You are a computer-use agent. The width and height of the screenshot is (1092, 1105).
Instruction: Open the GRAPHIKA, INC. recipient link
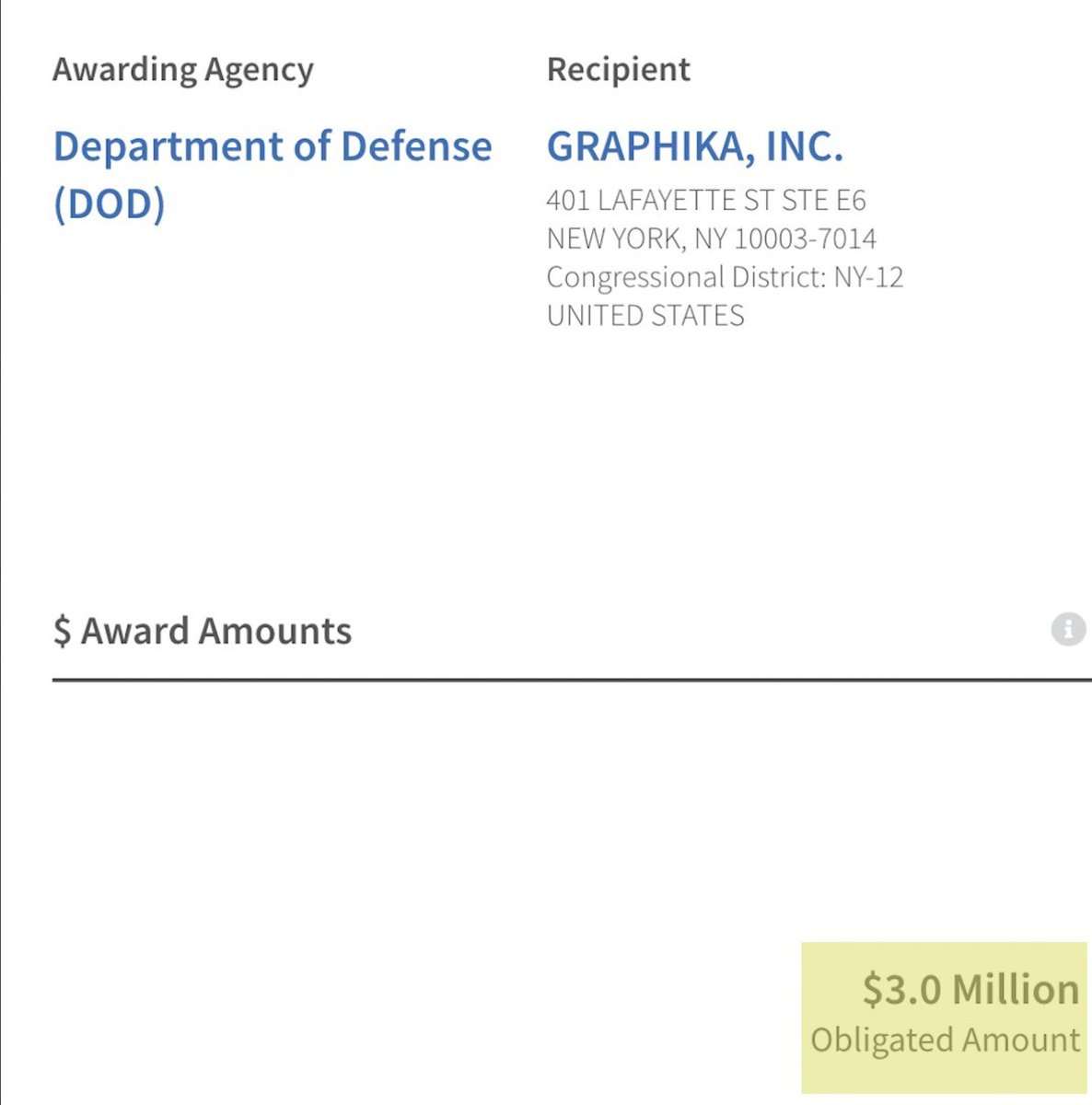694,146
